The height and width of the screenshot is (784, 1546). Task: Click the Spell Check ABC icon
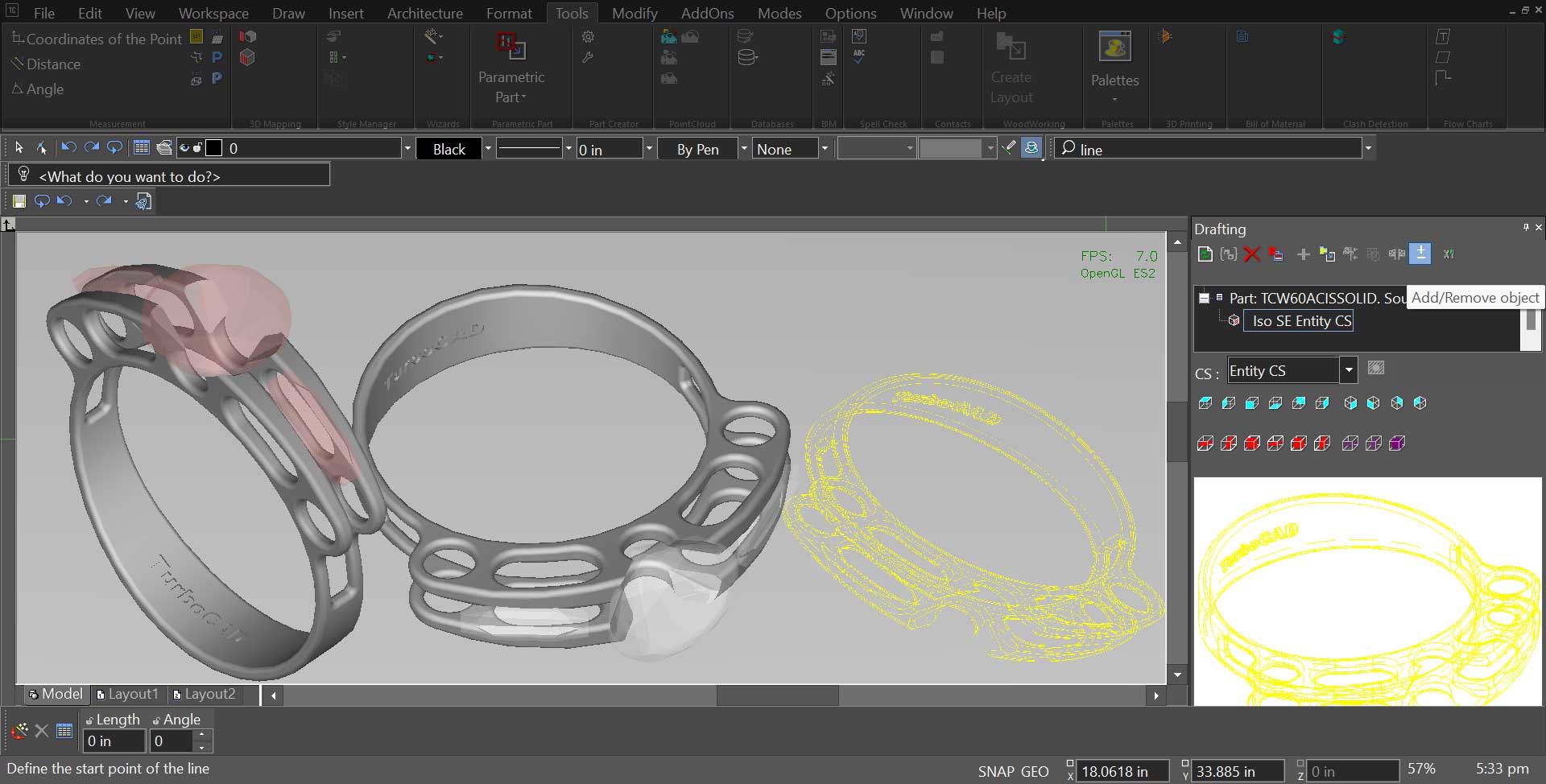pyautogui.click(x=859, y=57)
